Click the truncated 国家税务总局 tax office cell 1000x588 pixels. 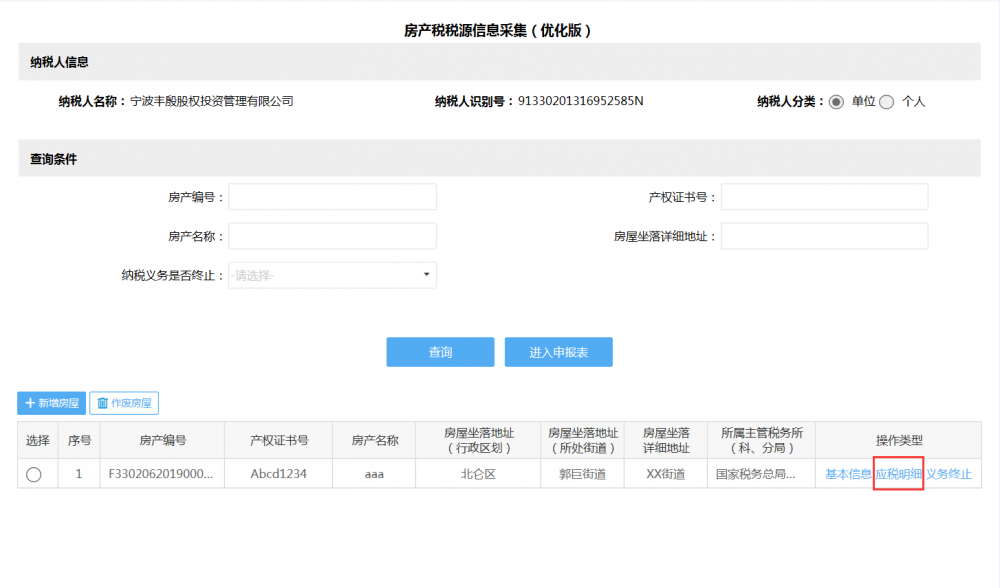pyautogui.click(x=761, y=474)
